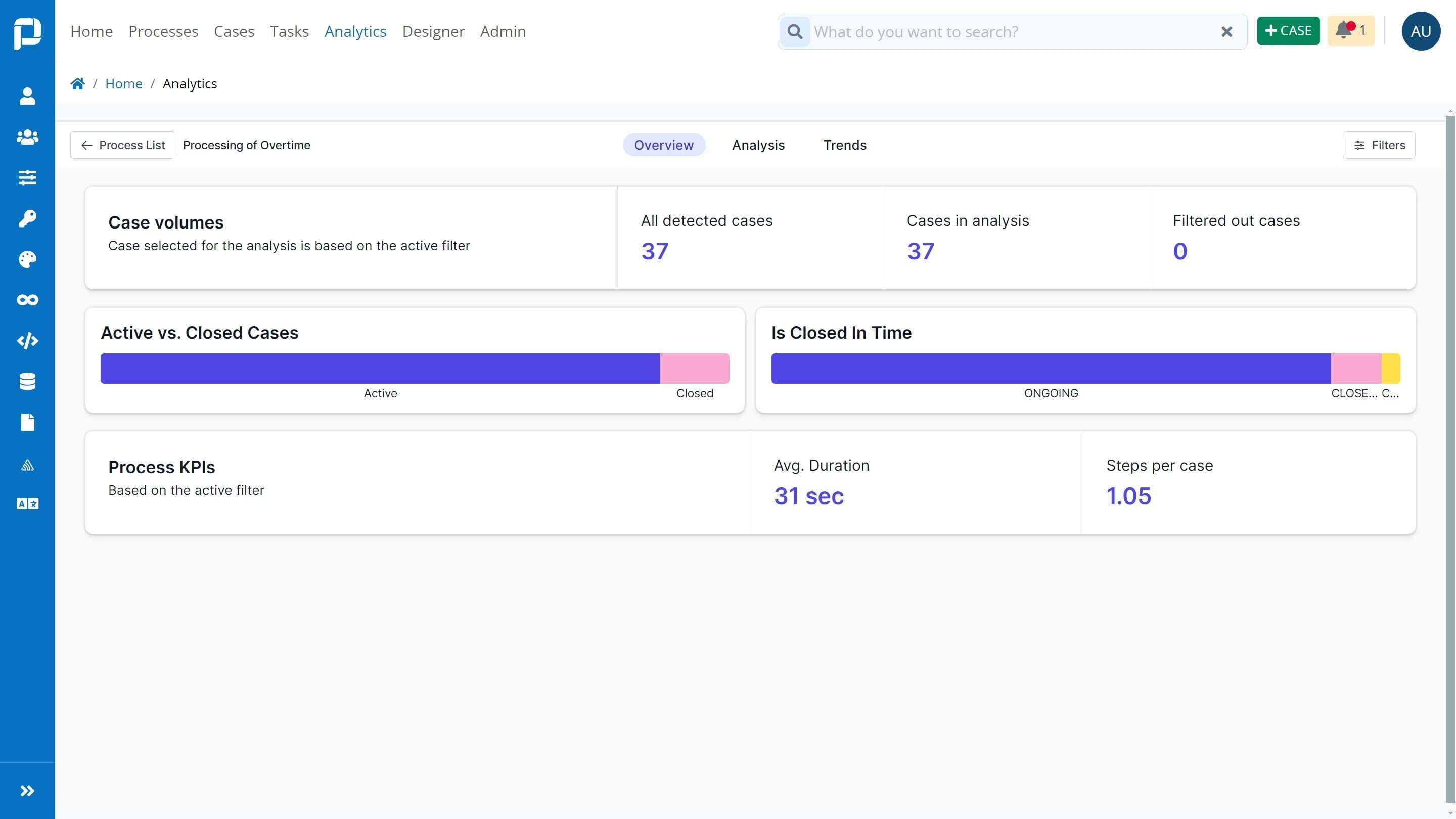Open Designer in top navigation
The image size is (1456, 819).
434,32
